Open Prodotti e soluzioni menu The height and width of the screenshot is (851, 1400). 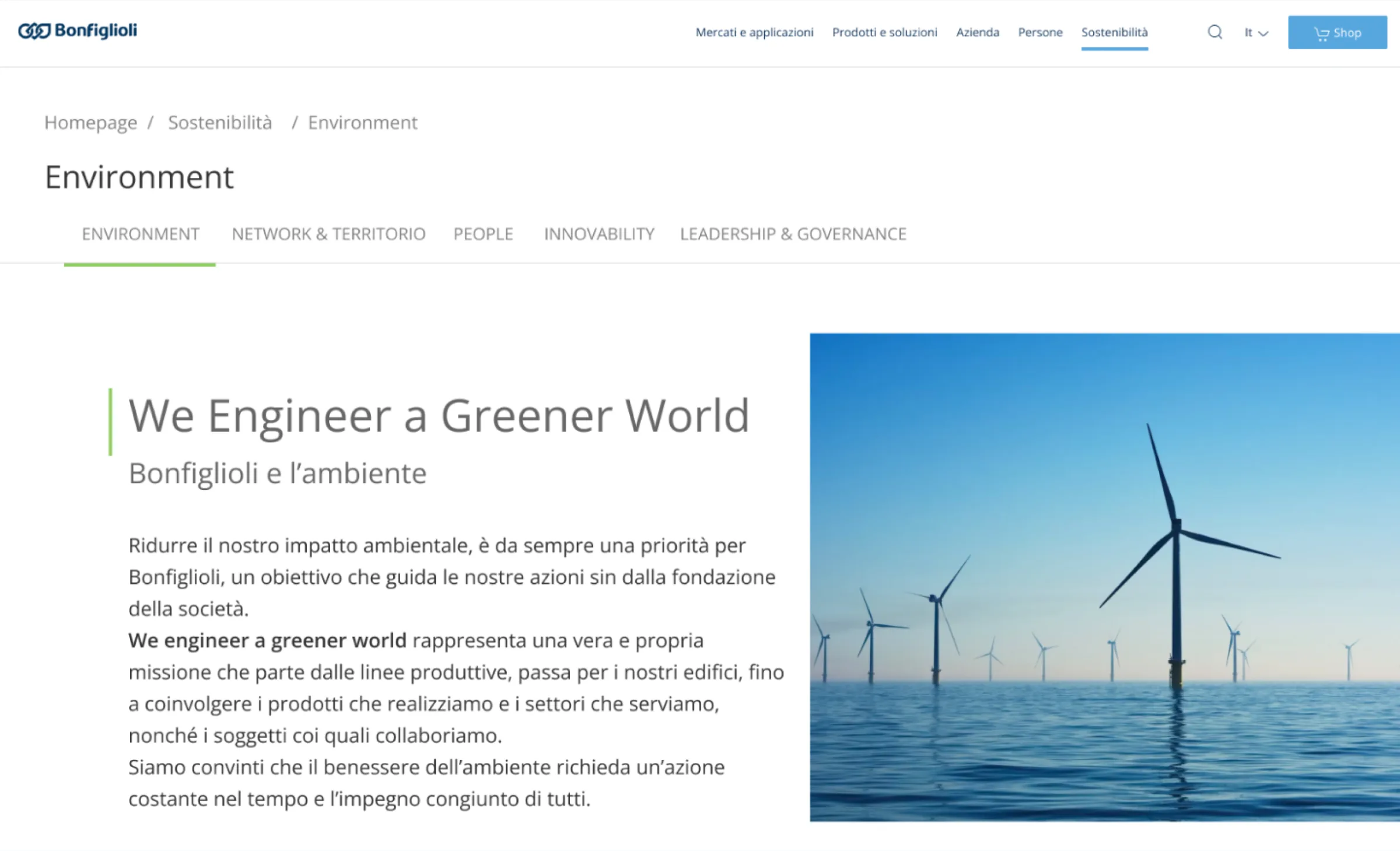pos(884,32)
